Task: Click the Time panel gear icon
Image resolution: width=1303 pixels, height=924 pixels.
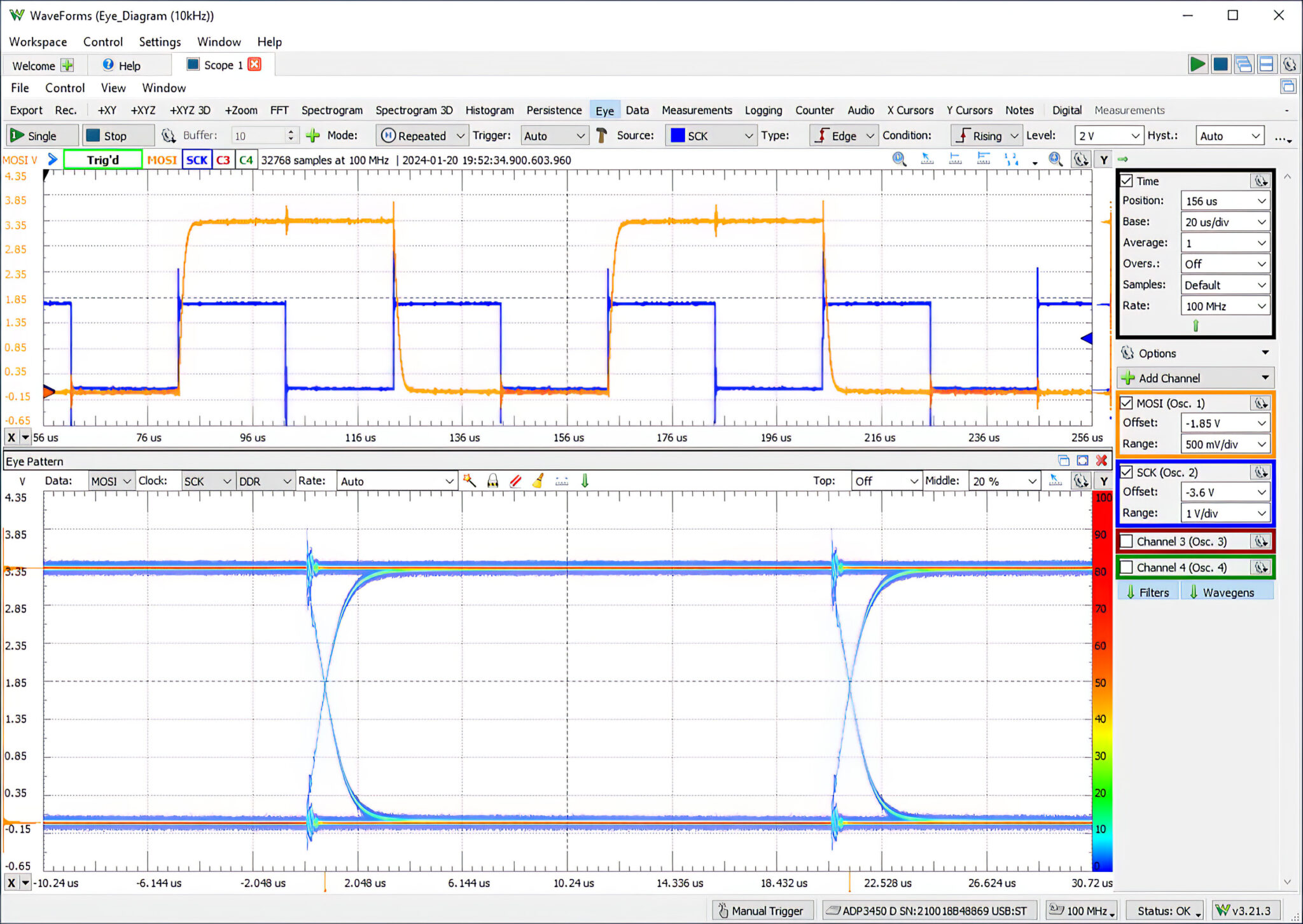Action: (x=1260, y=181)
